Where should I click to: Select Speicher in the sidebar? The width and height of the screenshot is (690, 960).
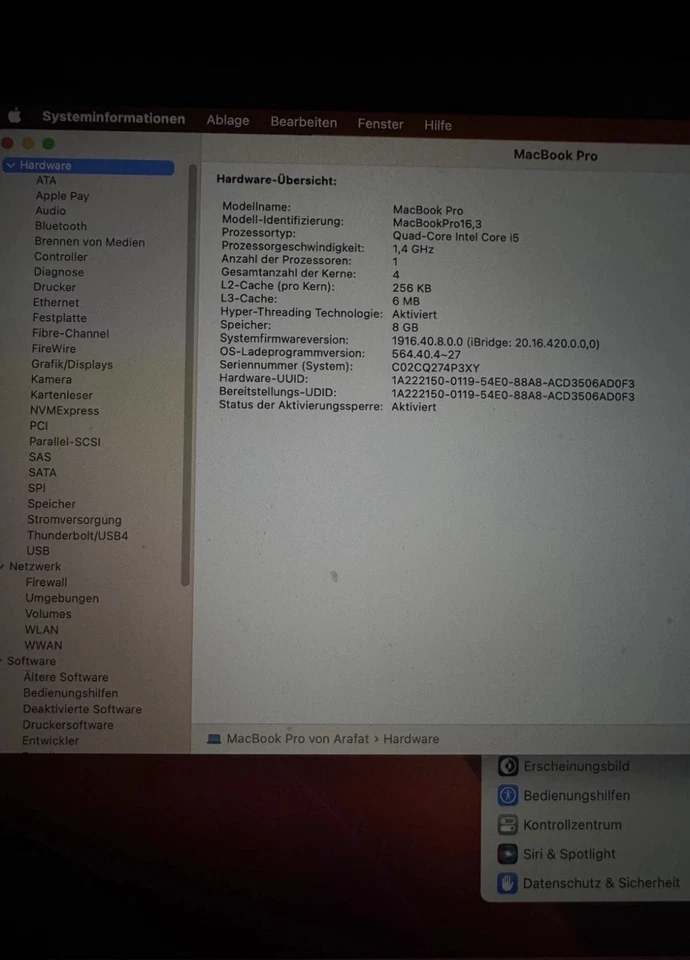tap(51, 504)
